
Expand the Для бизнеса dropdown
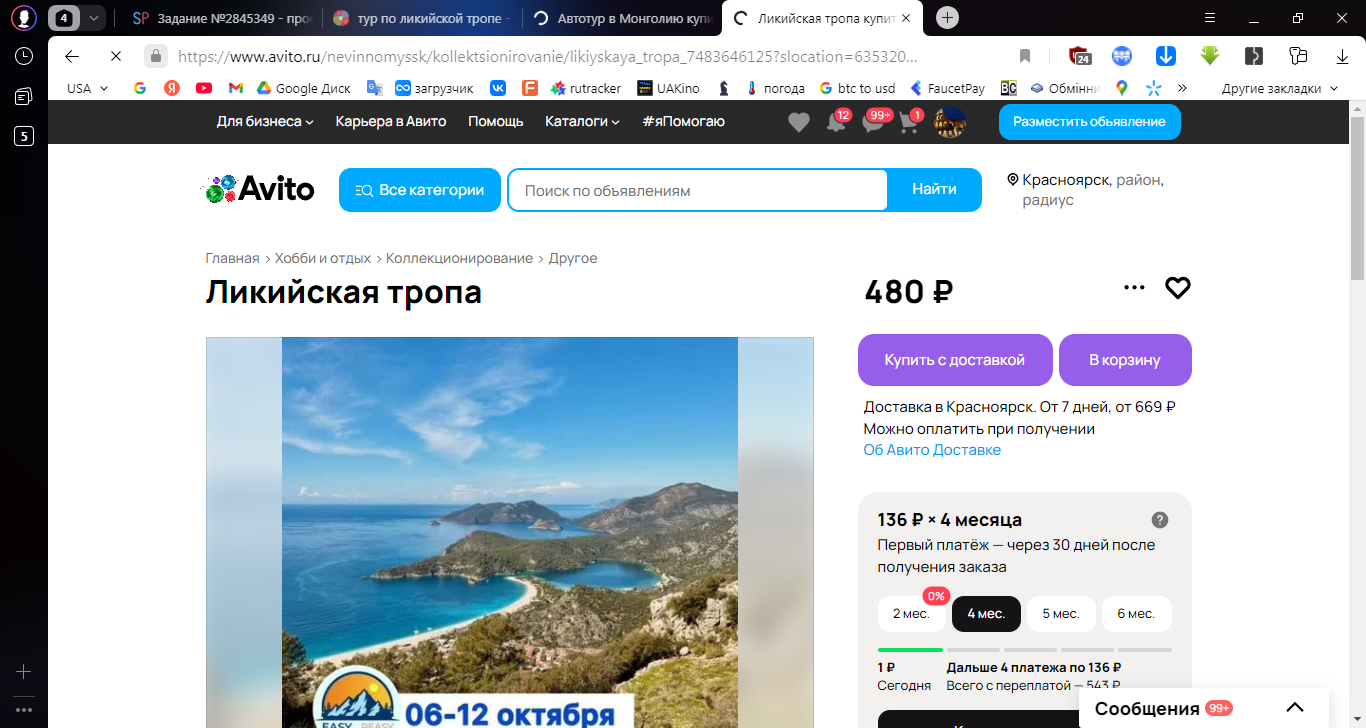click(265, 122)
